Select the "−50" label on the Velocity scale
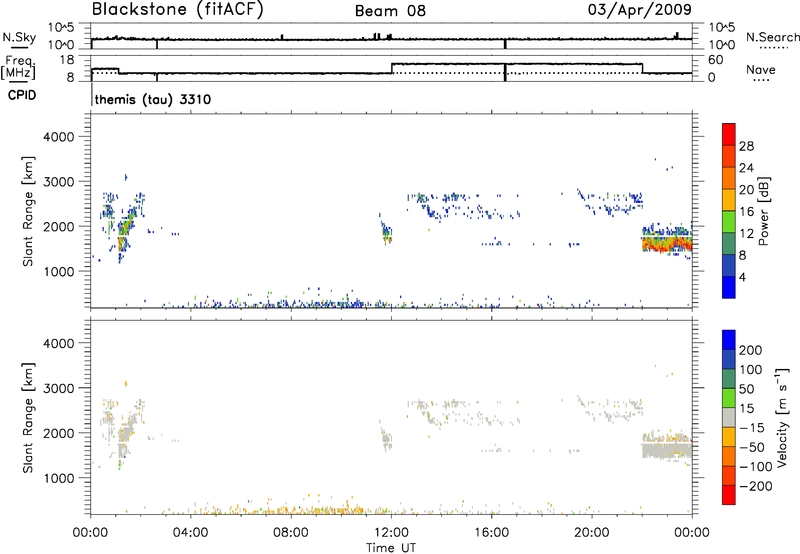The image size is (800, 554). [752, 447]
